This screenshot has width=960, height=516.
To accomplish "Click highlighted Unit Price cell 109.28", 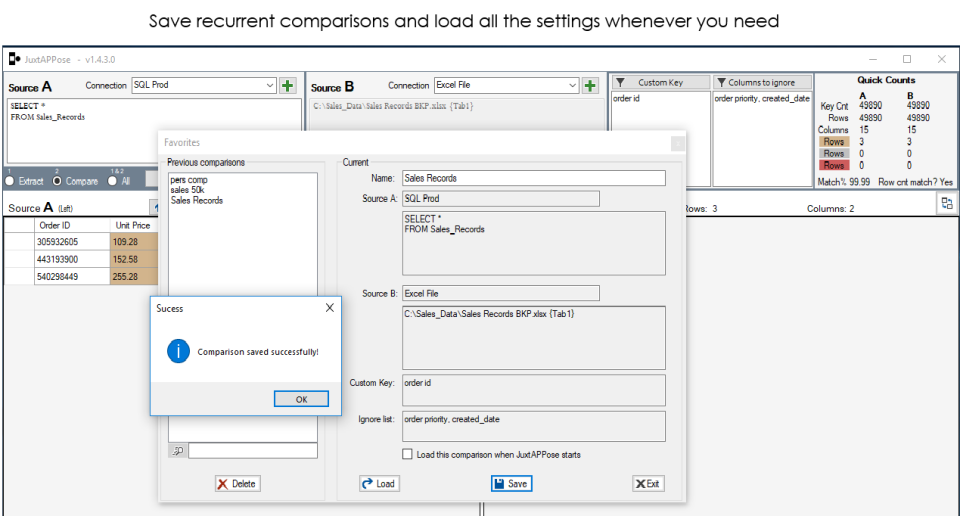I will [x=133, y=242].
